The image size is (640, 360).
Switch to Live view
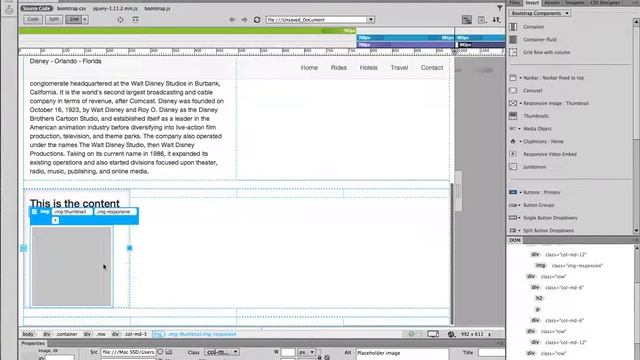coord(74,19)
